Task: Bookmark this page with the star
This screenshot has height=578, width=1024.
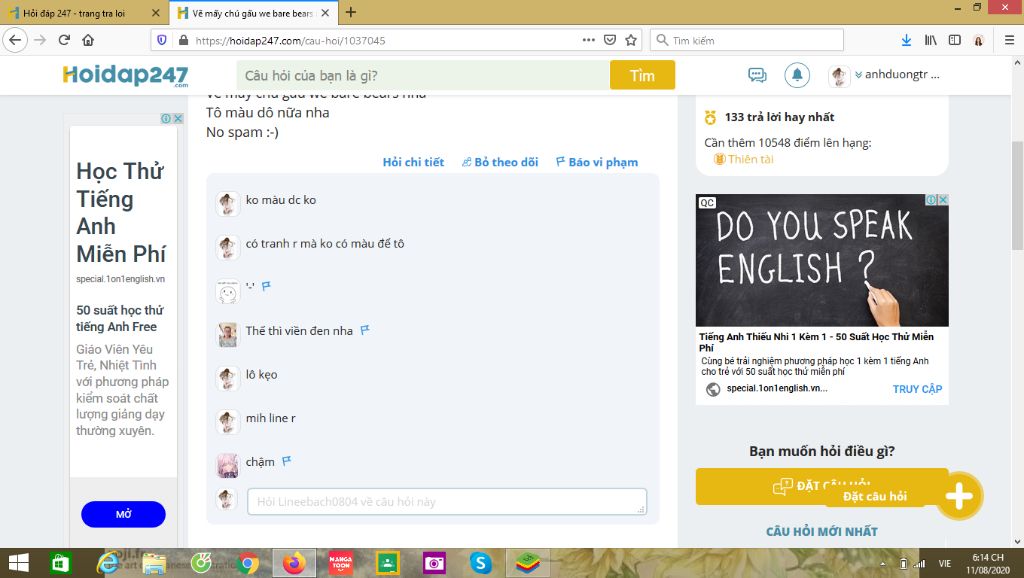Action: pos(631,40)
